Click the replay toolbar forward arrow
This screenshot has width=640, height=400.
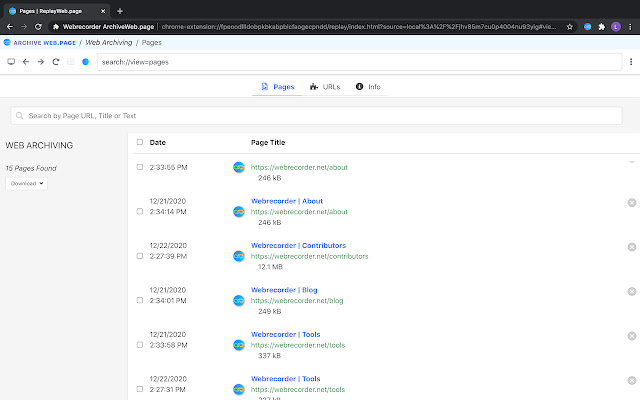click(40, 62)
